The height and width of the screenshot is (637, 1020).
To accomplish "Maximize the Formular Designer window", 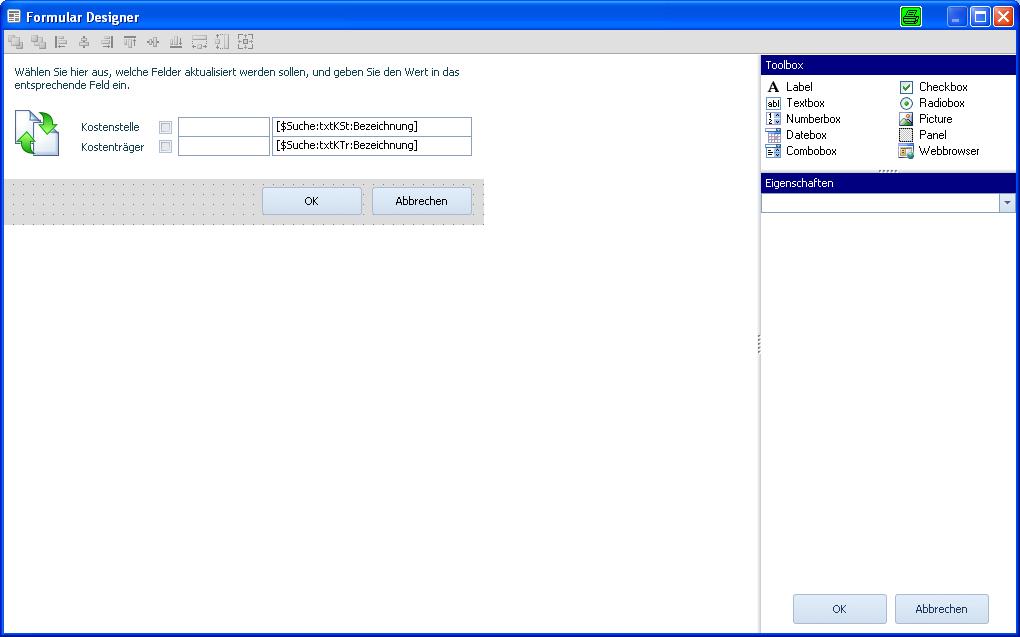I will pyautogui.click(x=980, y=17).
